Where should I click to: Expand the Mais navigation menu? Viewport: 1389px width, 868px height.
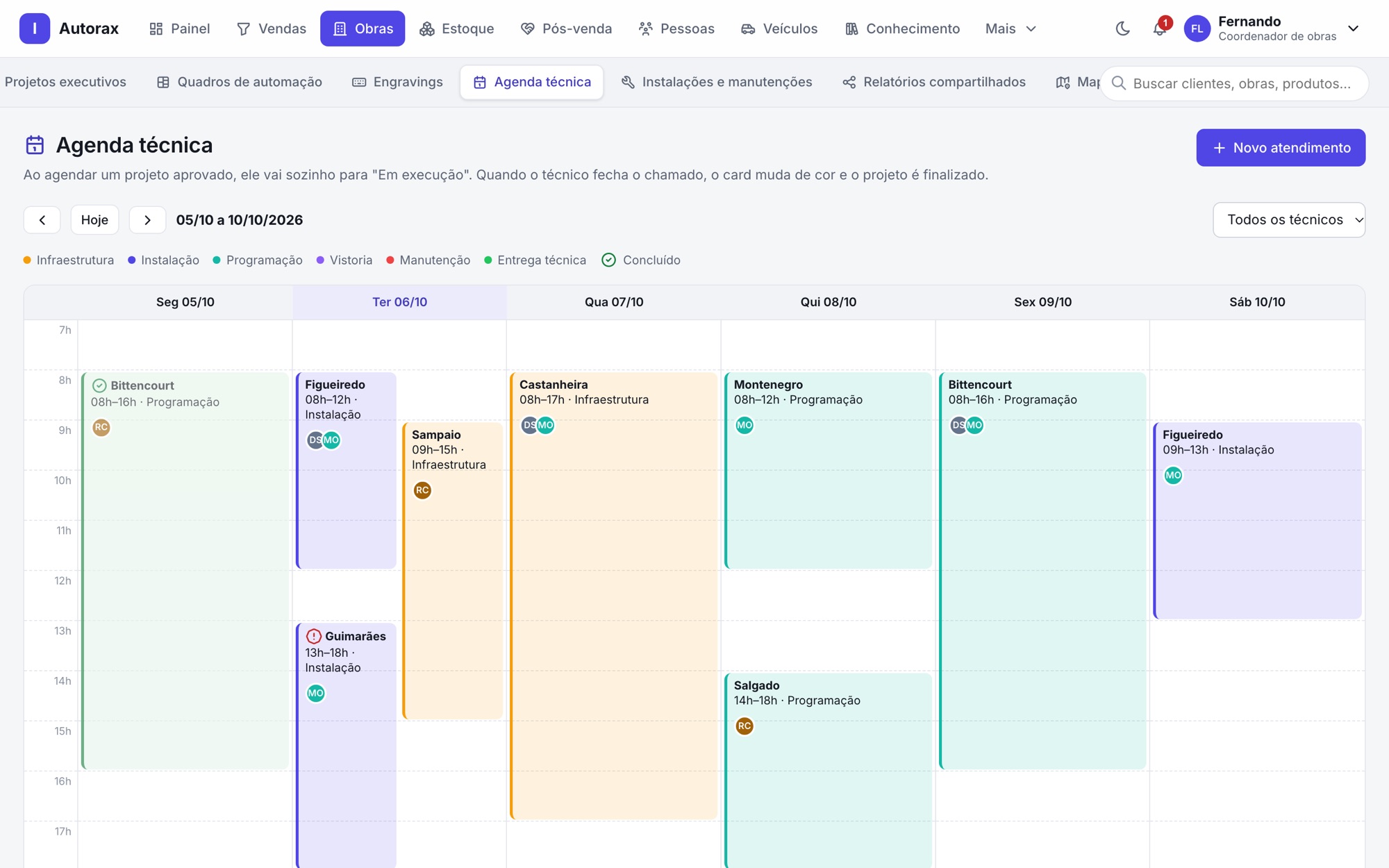pyautogui.click(x=1010, y=28)
